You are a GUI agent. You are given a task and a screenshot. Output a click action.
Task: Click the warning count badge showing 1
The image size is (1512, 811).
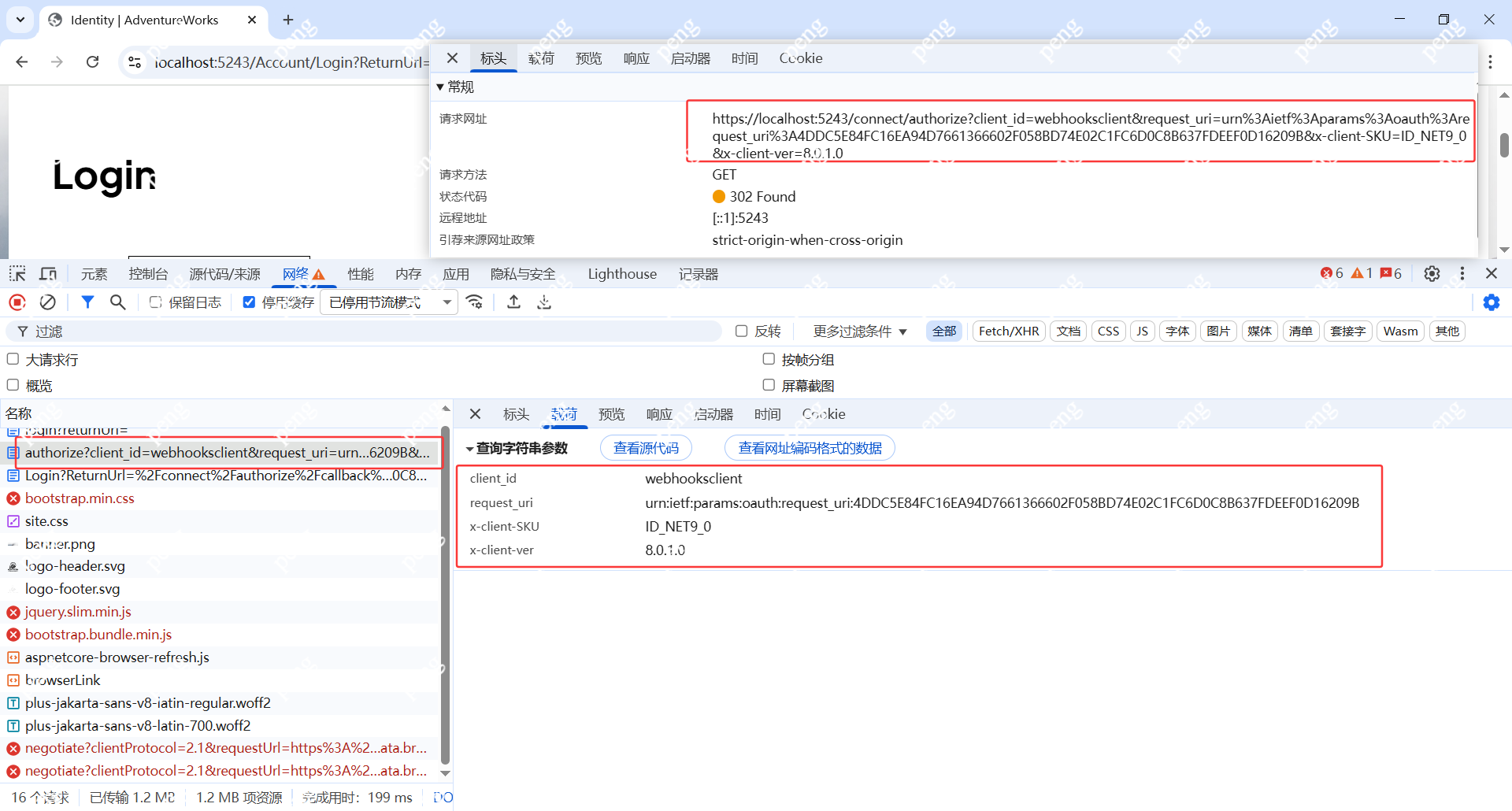click(1362, 273)
